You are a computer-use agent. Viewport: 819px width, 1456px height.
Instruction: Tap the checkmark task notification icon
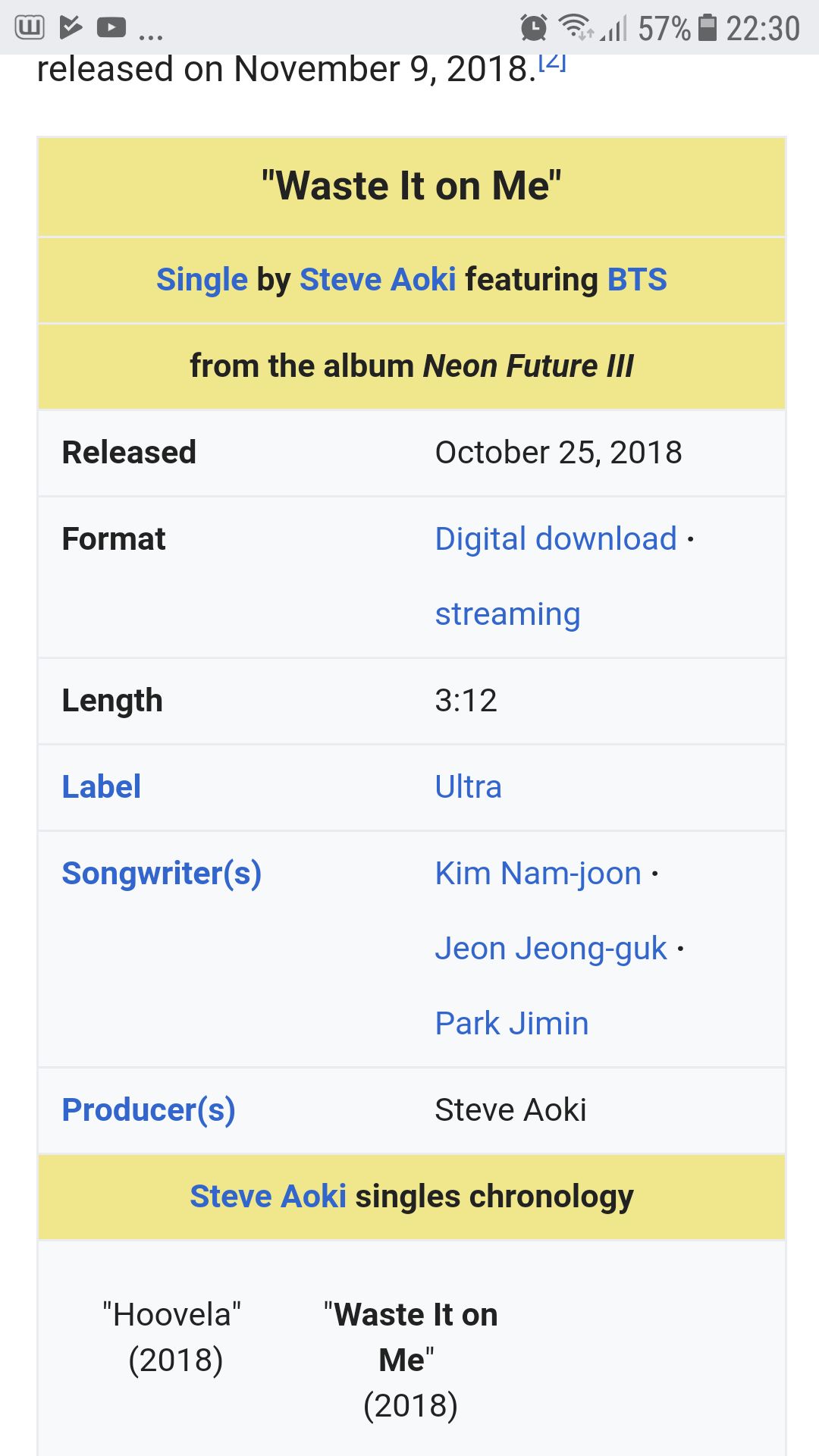[x=71, y=28]
